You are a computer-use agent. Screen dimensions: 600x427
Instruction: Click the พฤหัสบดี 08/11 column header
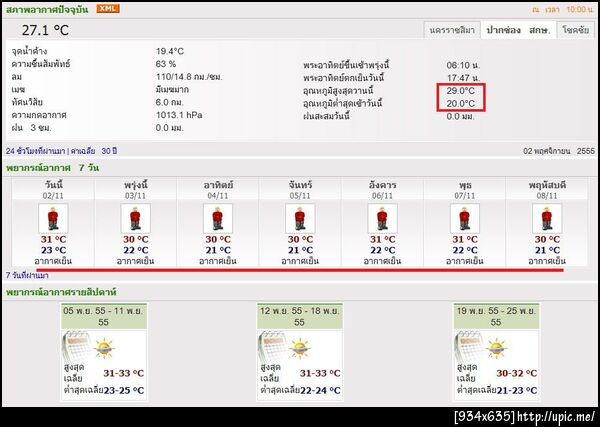pos(547,190)
